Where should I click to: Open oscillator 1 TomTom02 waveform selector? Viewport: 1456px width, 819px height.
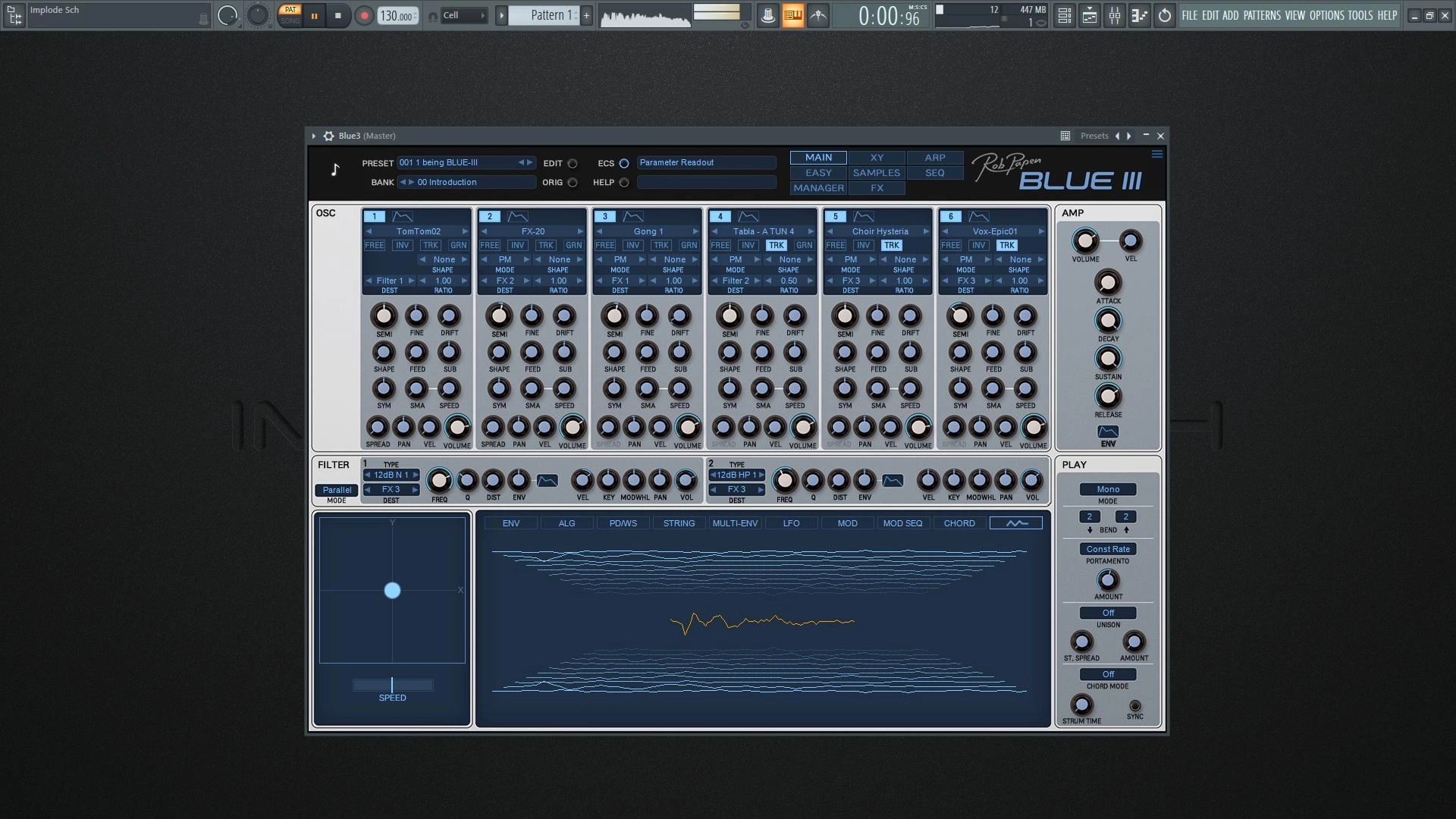click(418, 231)
